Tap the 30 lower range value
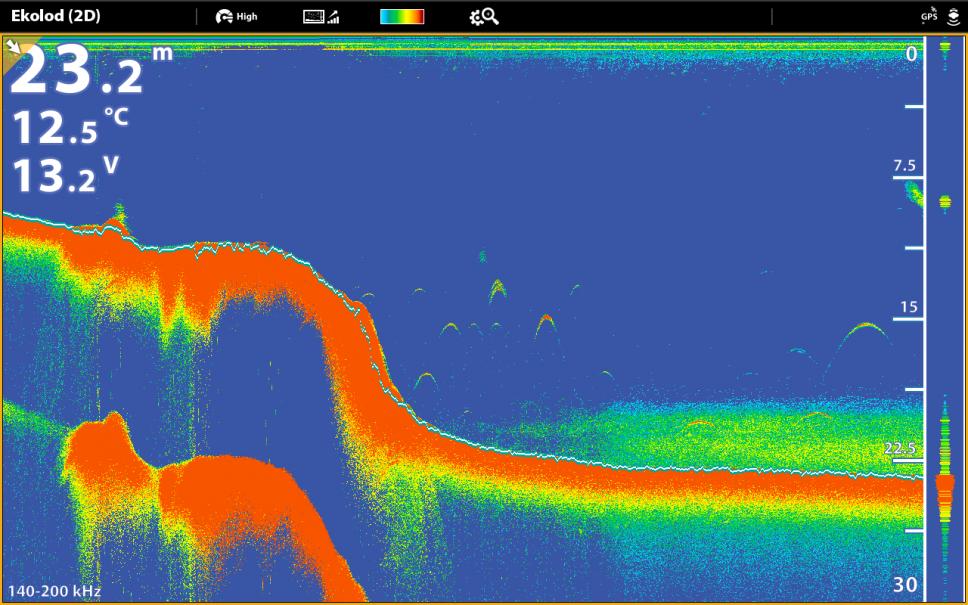 [x=905, y=586]
